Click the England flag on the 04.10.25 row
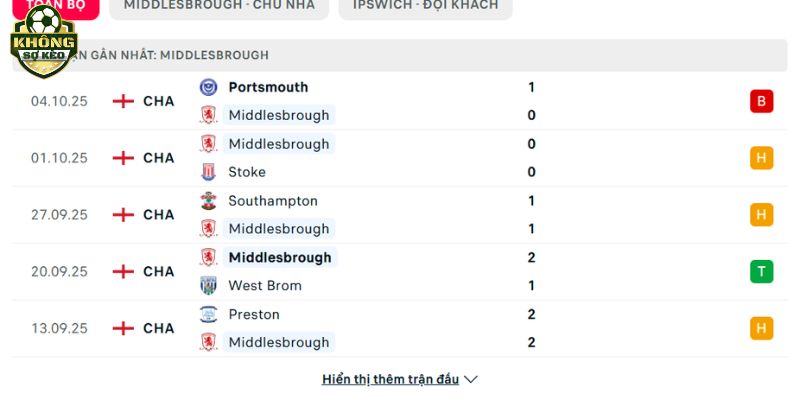The height and width of the screenshot is (400, 800). (123, 101)
